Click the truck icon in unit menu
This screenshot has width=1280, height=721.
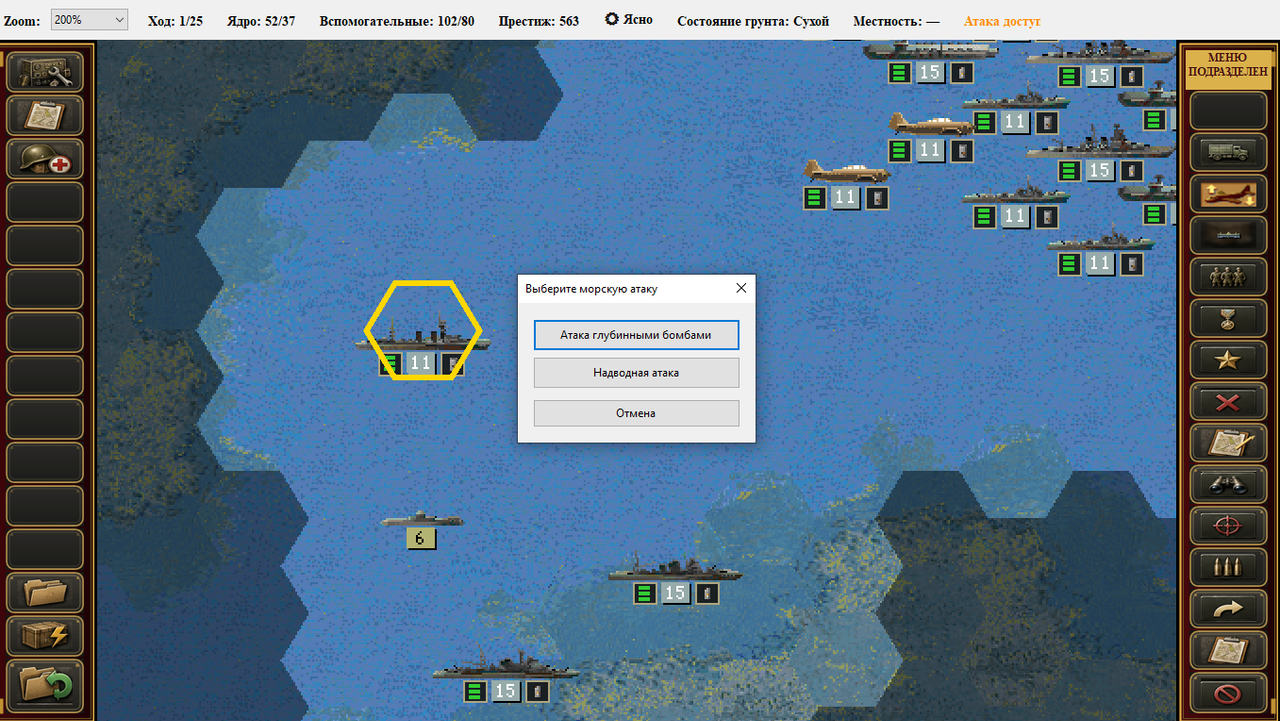(x=1228, y=153)
